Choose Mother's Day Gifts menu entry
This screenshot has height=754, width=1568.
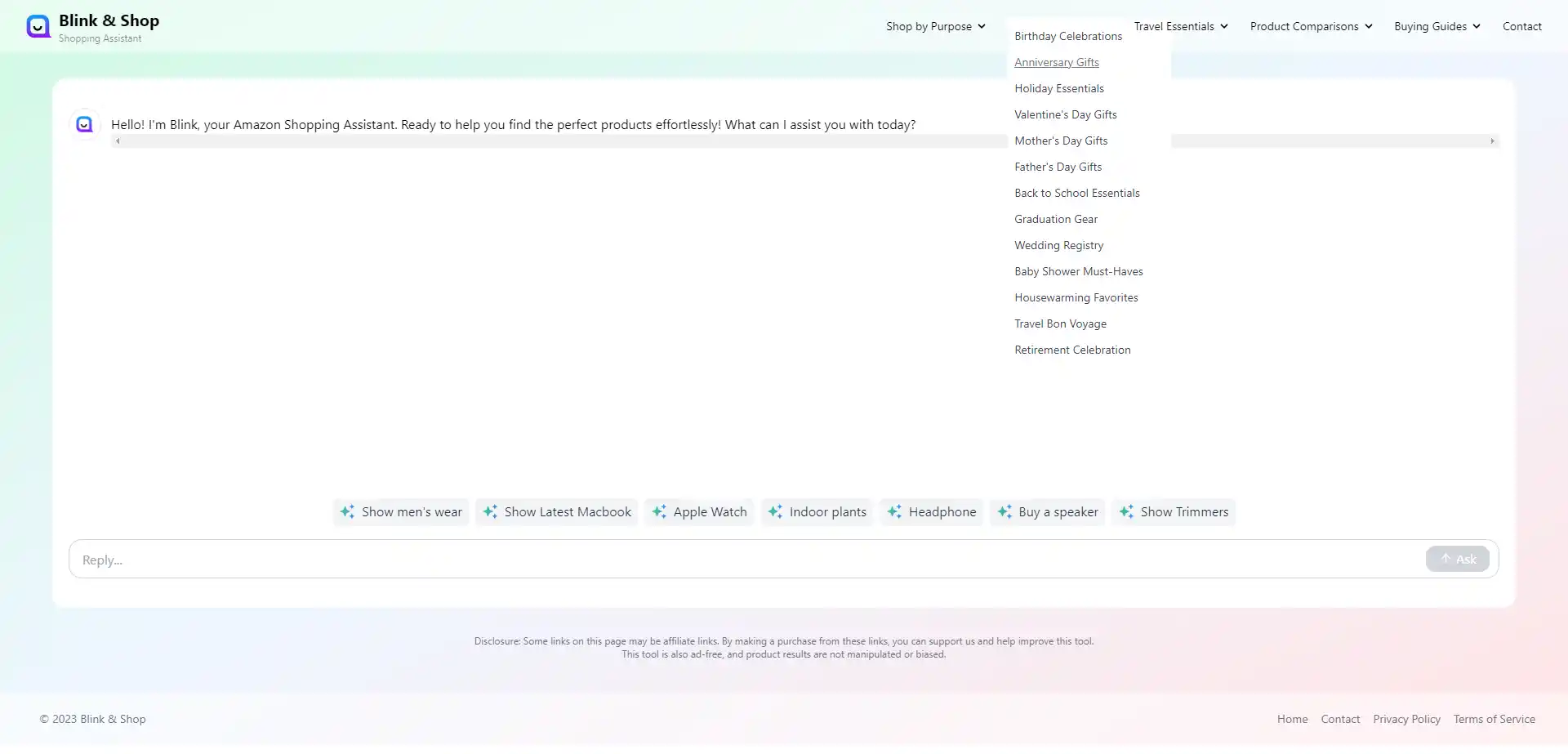[1061, 141]
